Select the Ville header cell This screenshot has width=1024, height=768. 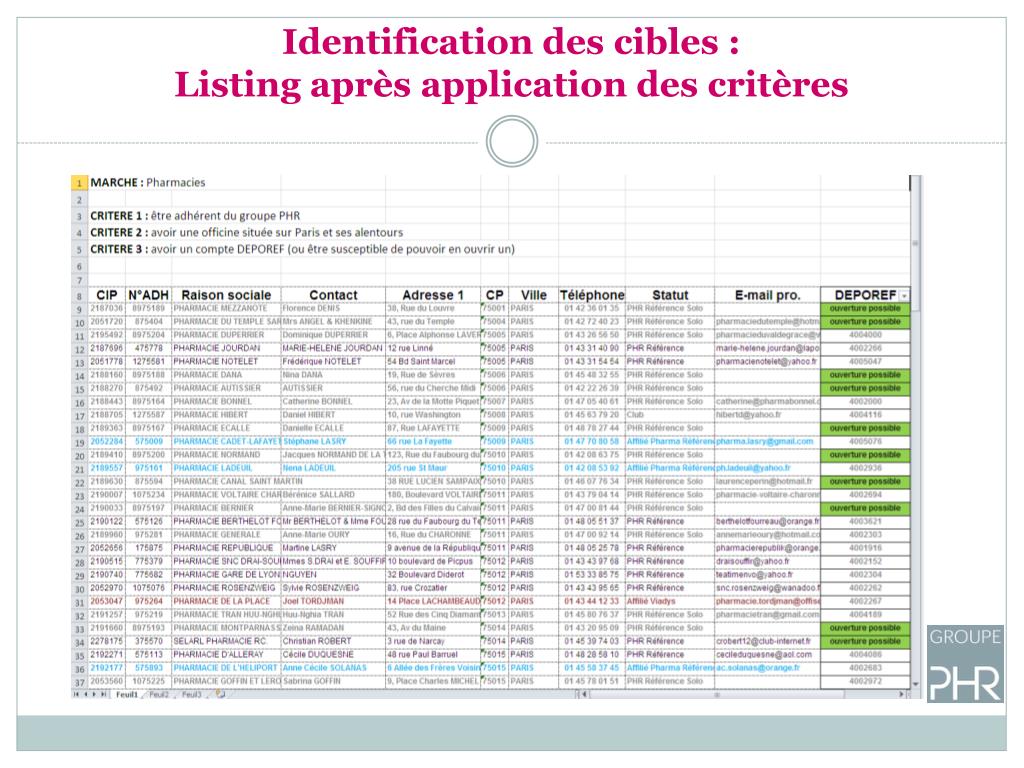pyautogui.click(x=534, y=295)
